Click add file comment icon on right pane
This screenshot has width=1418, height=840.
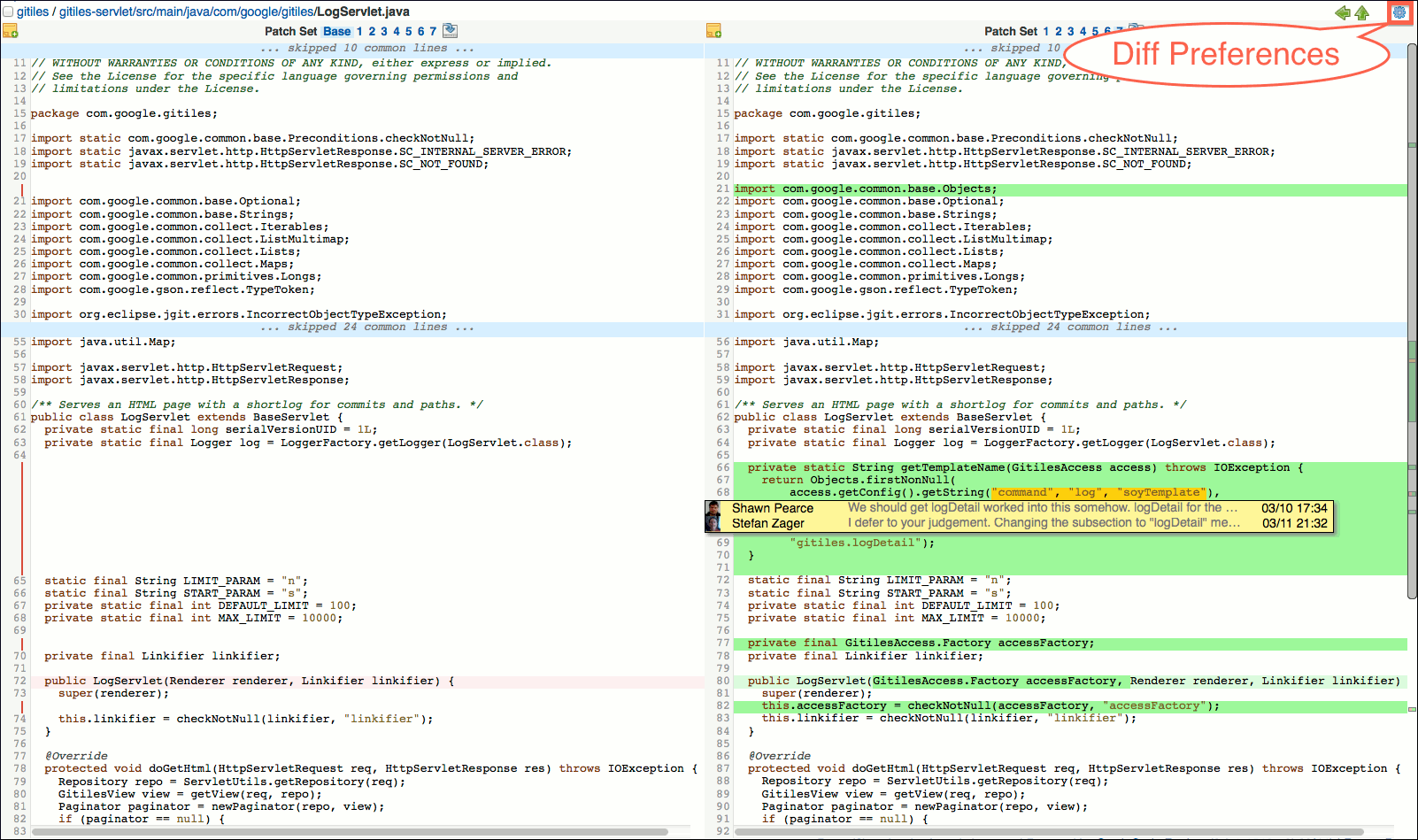click(x=713, y=31)
